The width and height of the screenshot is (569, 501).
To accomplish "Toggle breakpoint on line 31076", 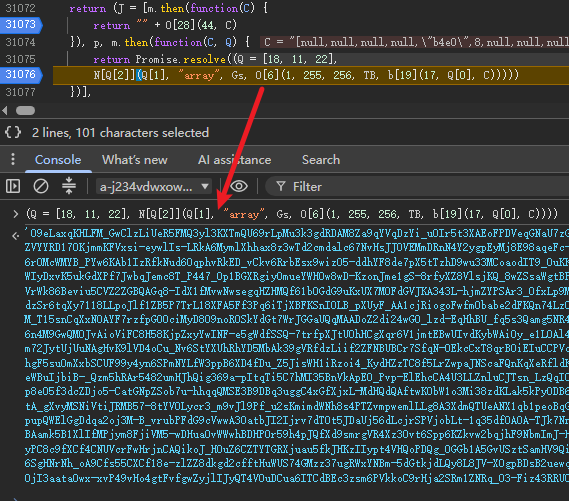I will [21, 75].
